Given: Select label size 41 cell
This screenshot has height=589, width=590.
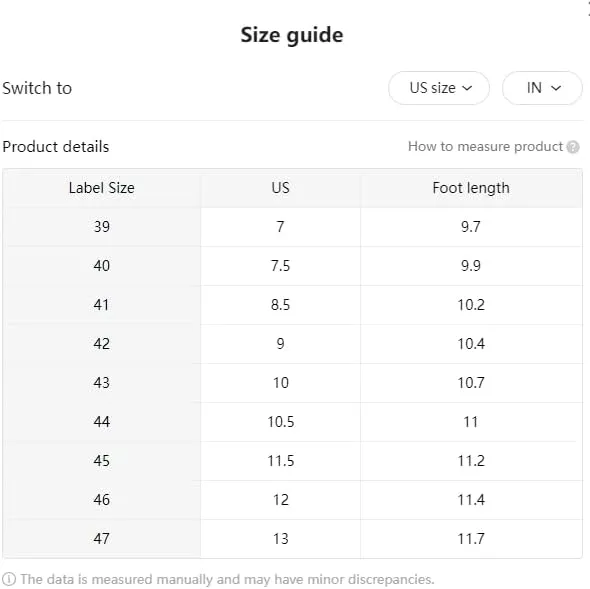Looking at the screenshot, I should pyautogui.click(x=102, y=305).
